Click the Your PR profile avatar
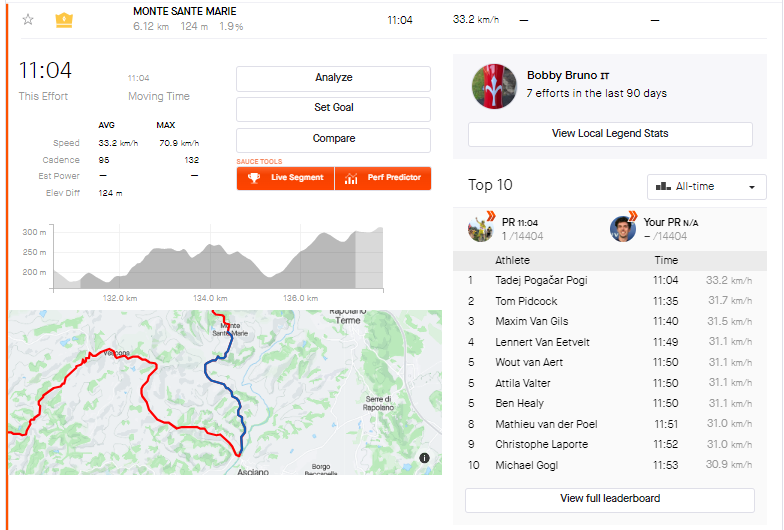784x530 pixels. (623, 228)
